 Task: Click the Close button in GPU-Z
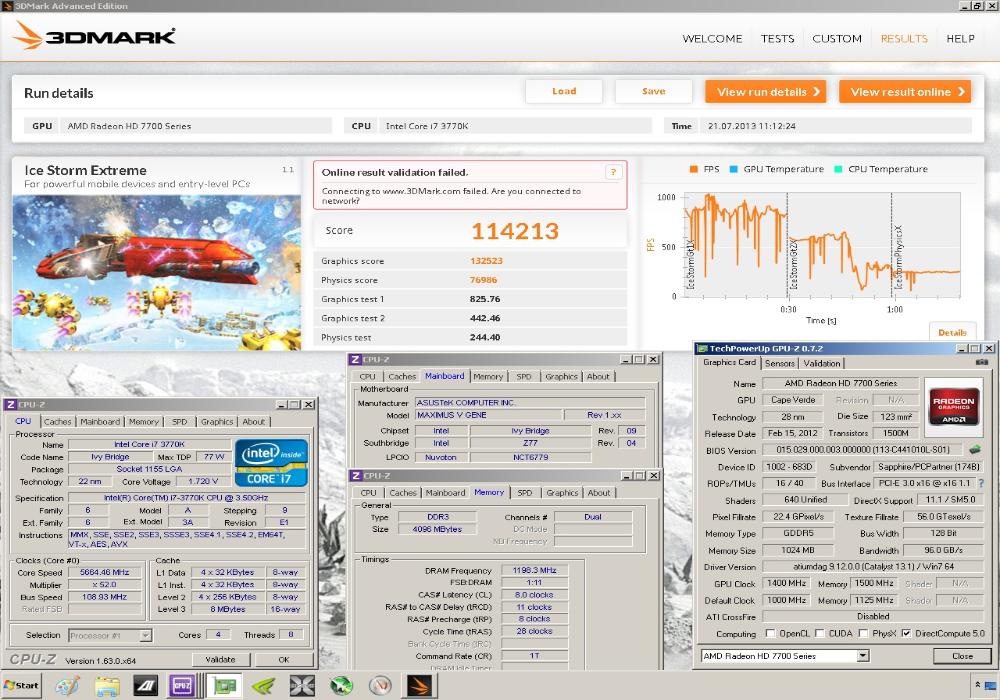962,655
